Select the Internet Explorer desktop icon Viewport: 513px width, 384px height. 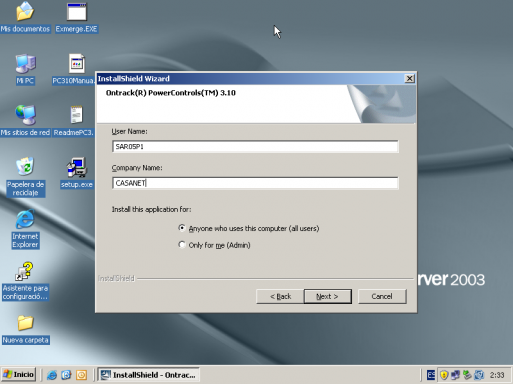pyautogui.click(x=25, y=229)
